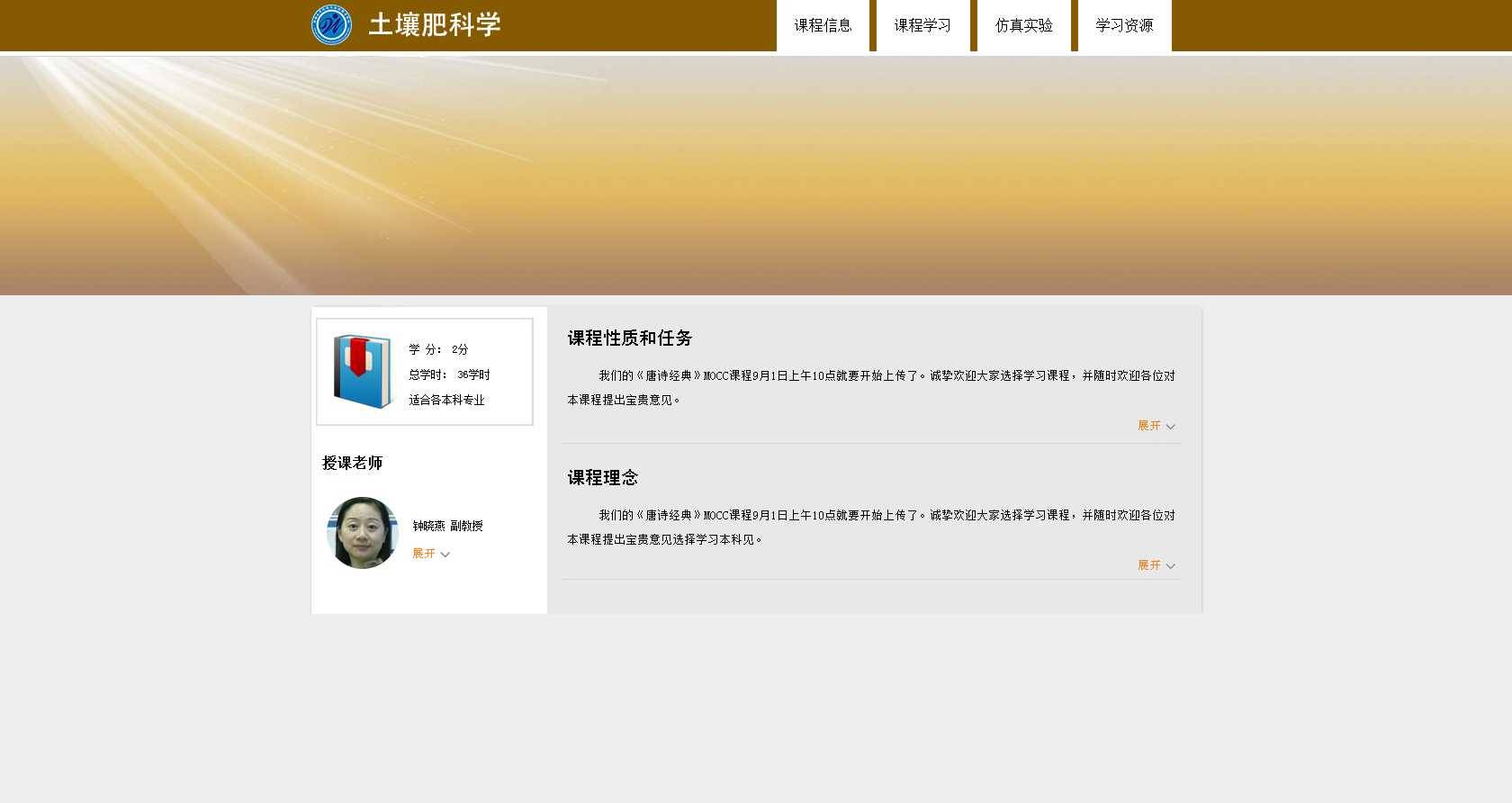
Task: Click the paragraph text under 课程理念
Action: (x=870, y=527)
